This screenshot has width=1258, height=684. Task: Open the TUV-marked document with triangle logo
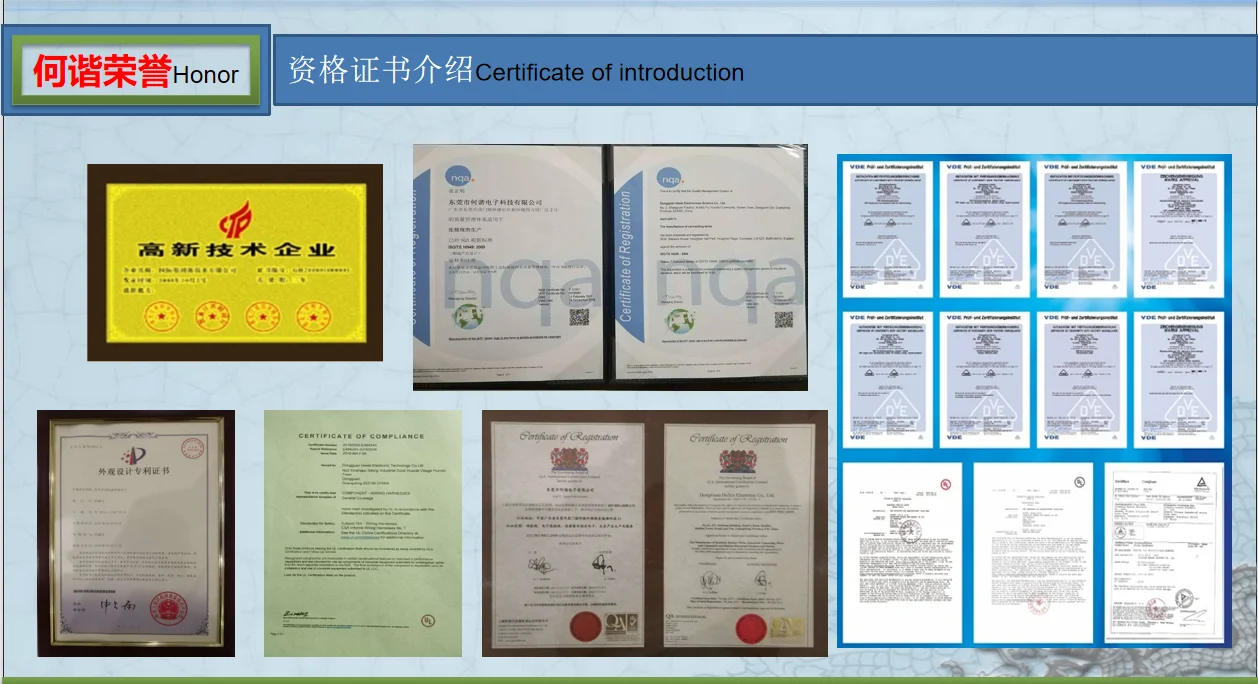[x=1164, y=553]
